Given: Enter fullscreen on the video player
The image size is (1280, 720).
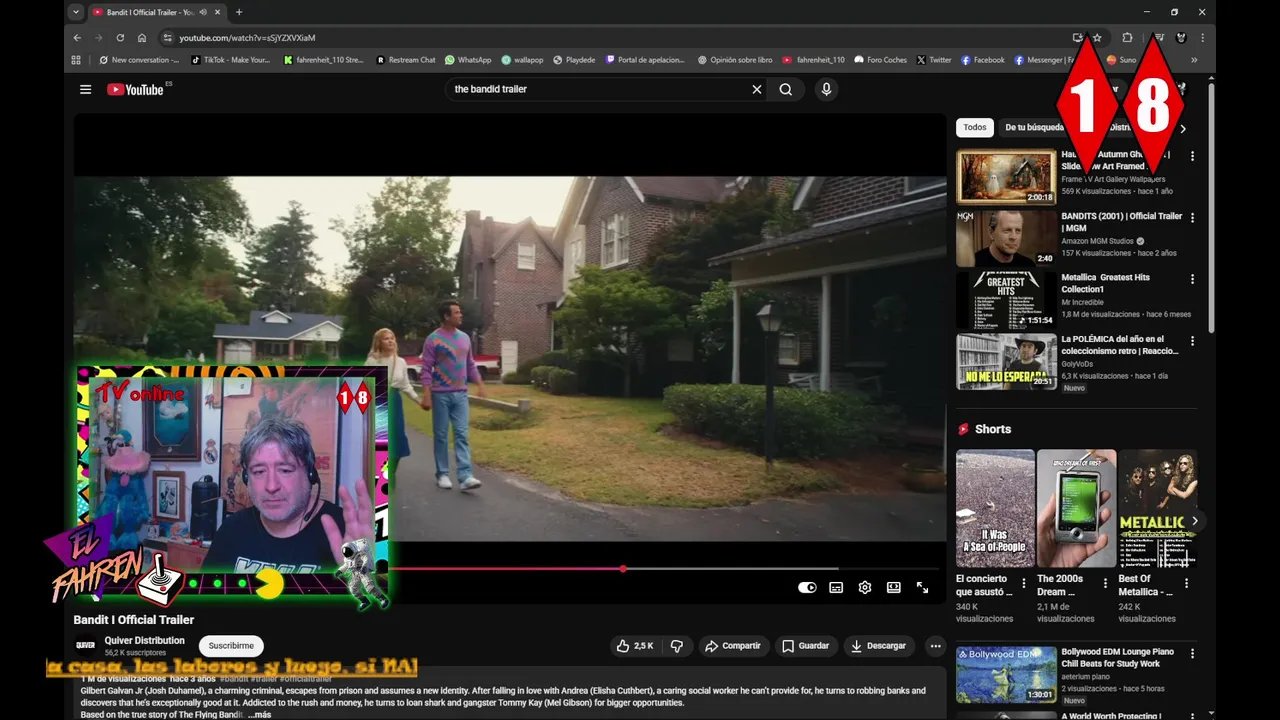Looking at the screenshot, I should [922, 587].
